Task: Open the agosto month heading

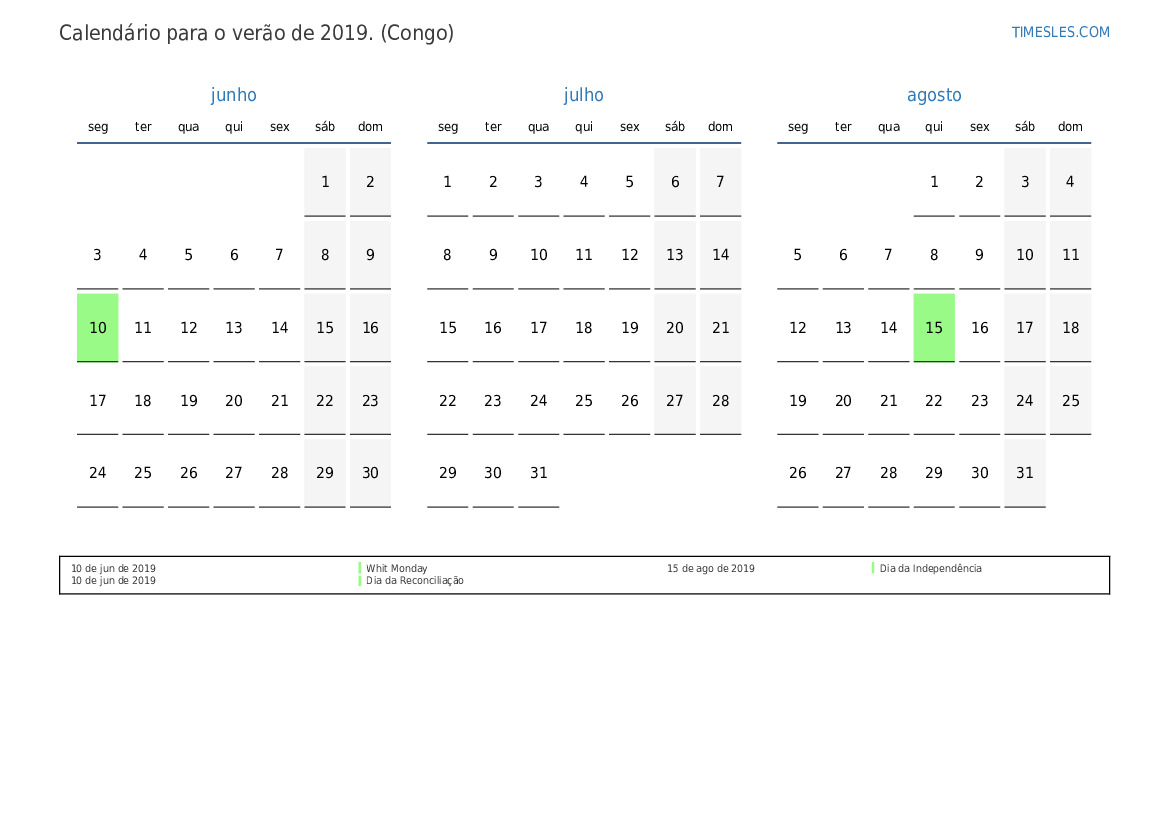Action: pyautogui.click(x=933, y=95)
